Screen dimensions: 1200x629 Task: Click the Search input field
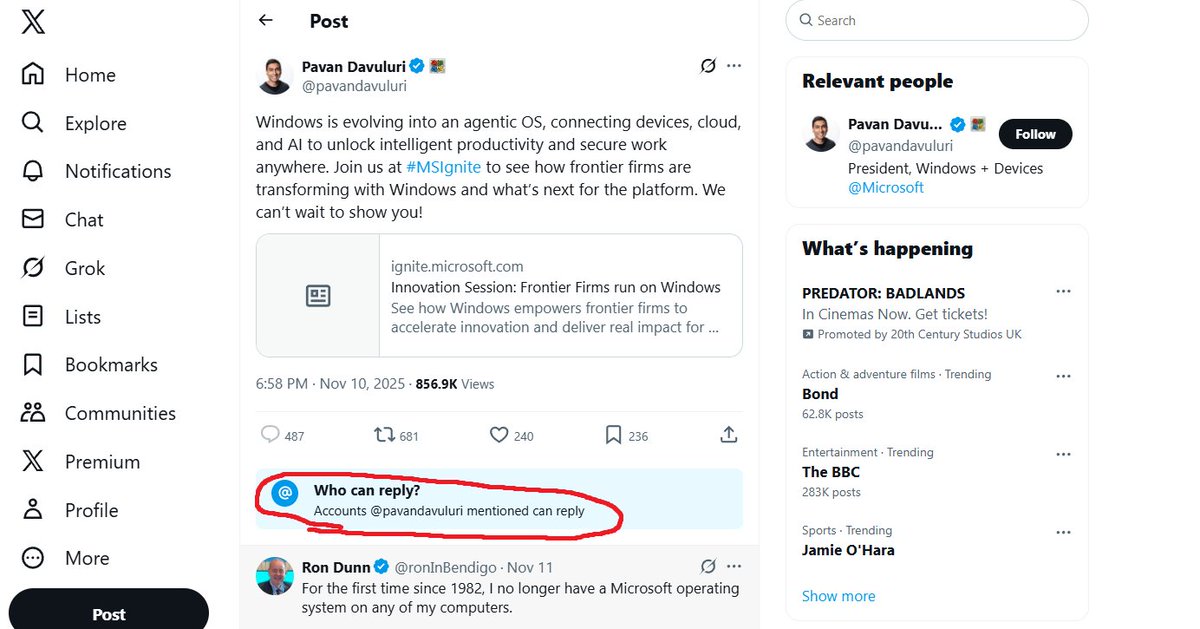click(937, 20)
